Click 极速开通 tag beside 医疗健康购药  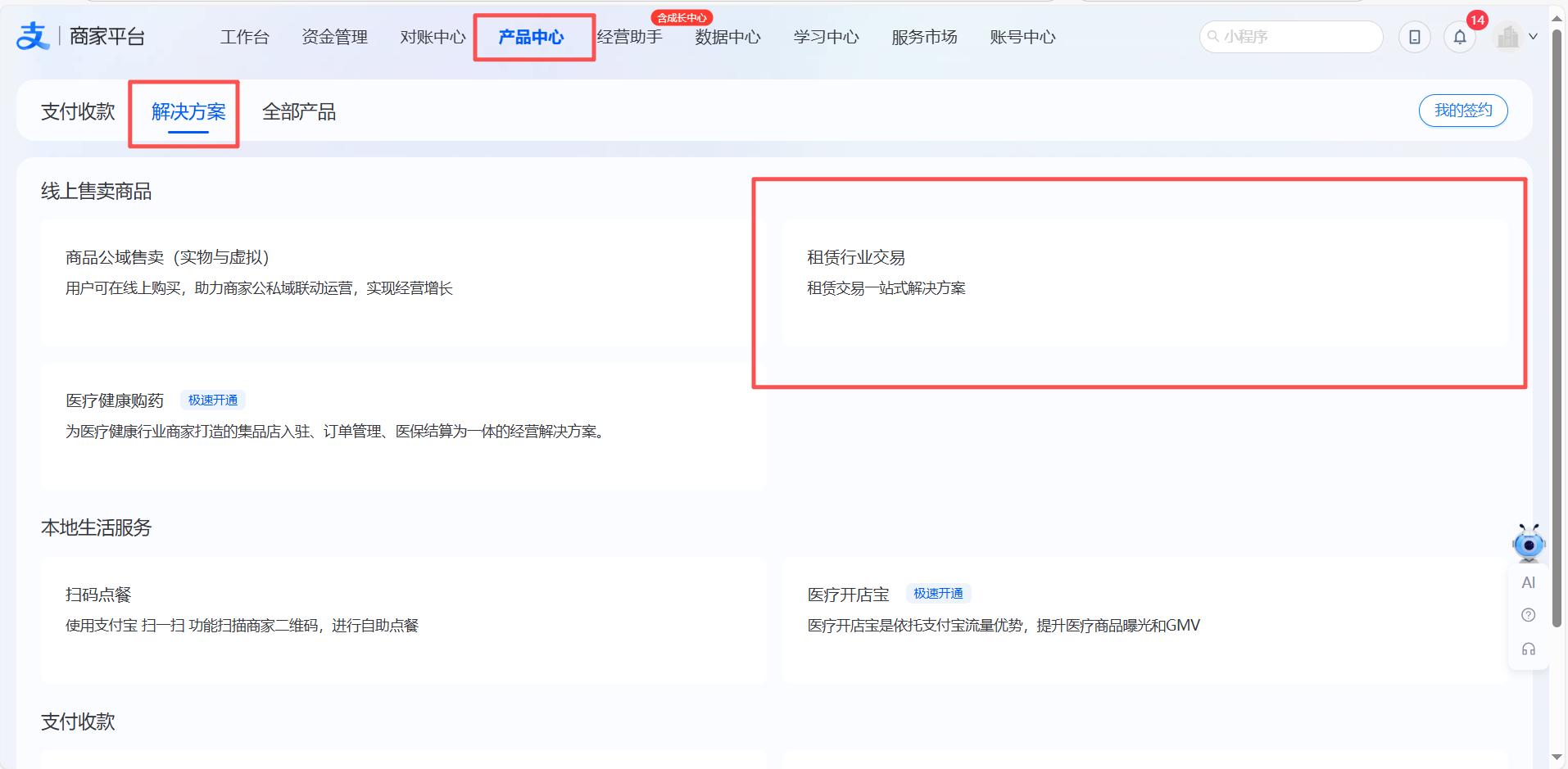[x=213, y=400]
